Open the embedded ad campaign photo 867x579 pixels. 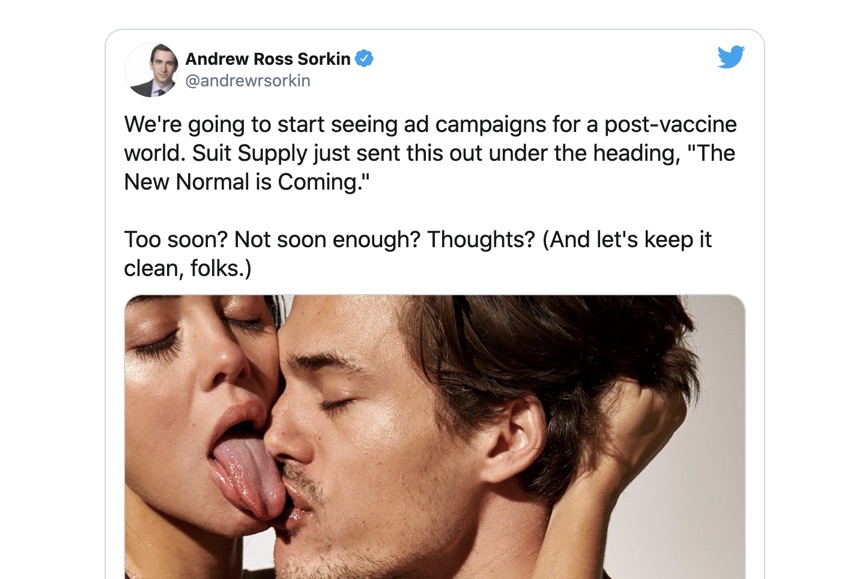coord(435,437)
